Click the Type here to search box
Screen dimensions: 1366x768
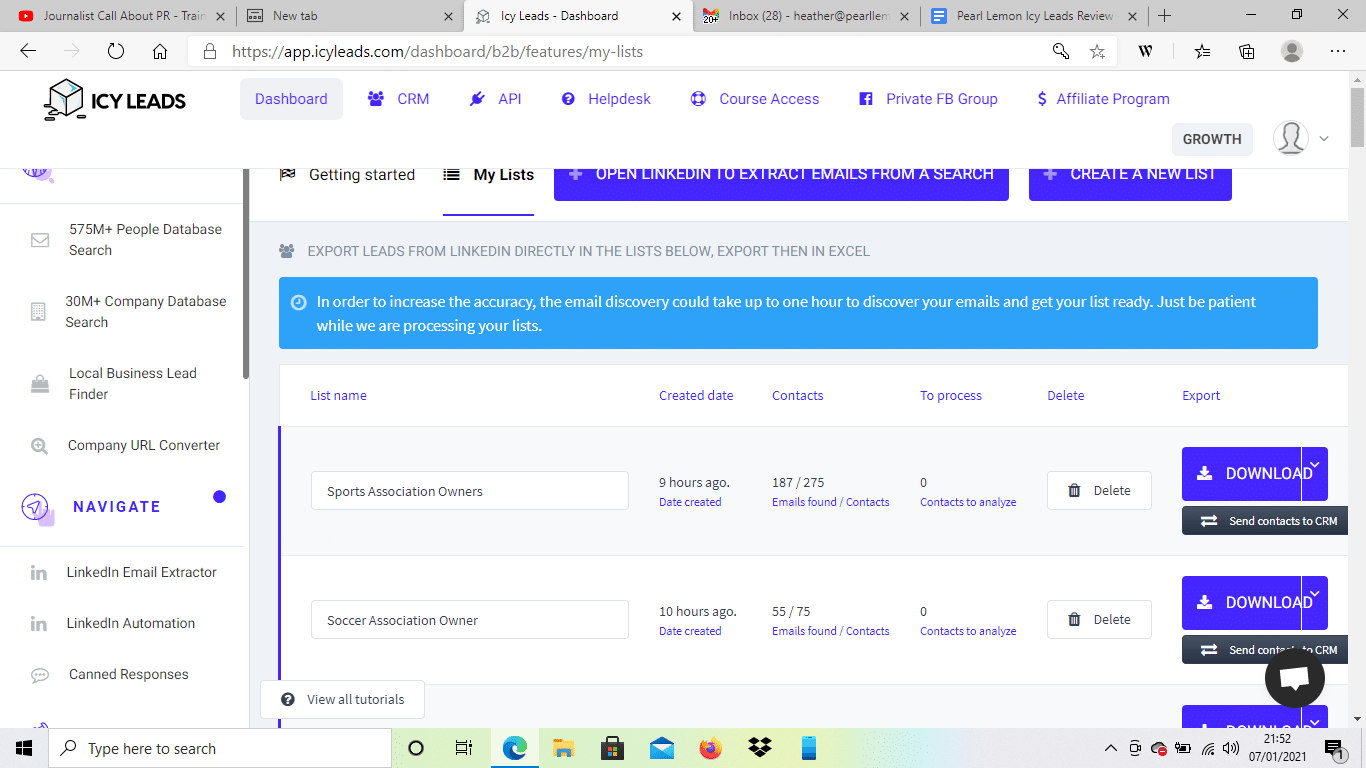[x=220, y=748]
